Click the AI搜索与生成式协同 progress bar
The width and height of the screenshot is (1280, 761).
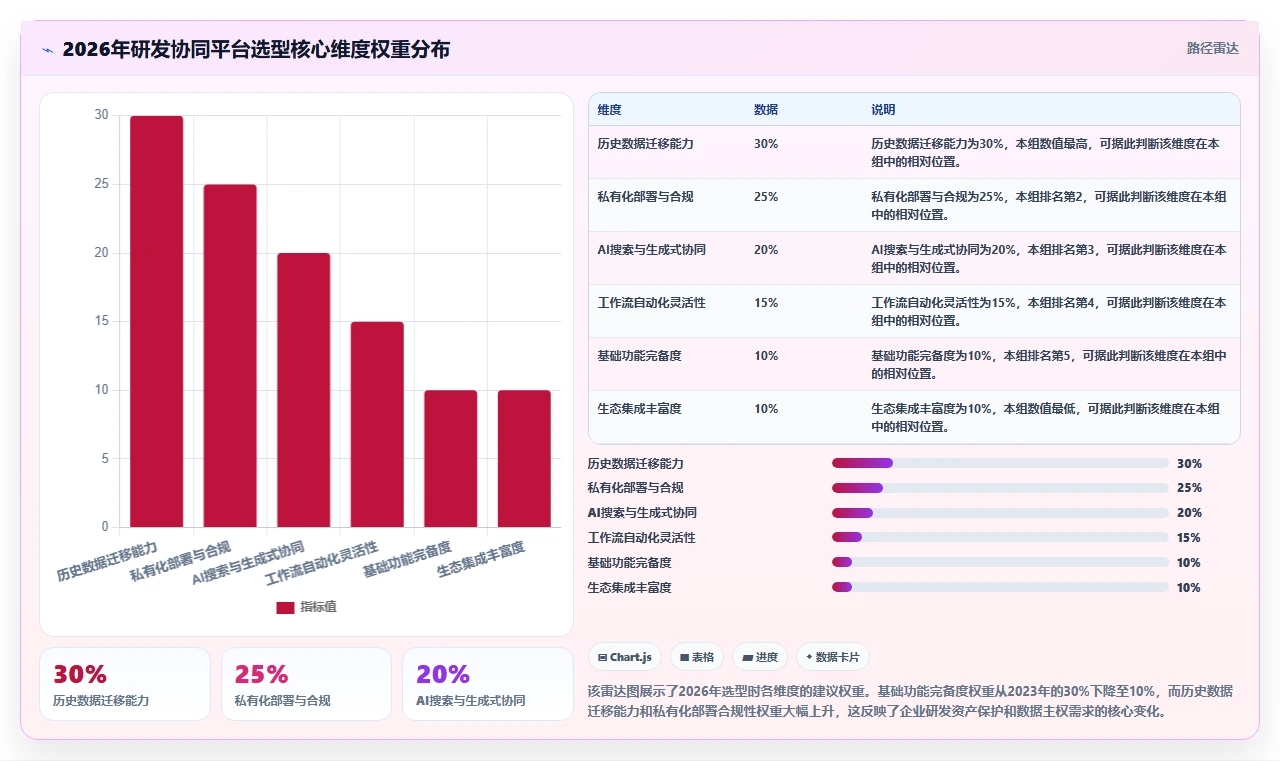coord(1000,513)
